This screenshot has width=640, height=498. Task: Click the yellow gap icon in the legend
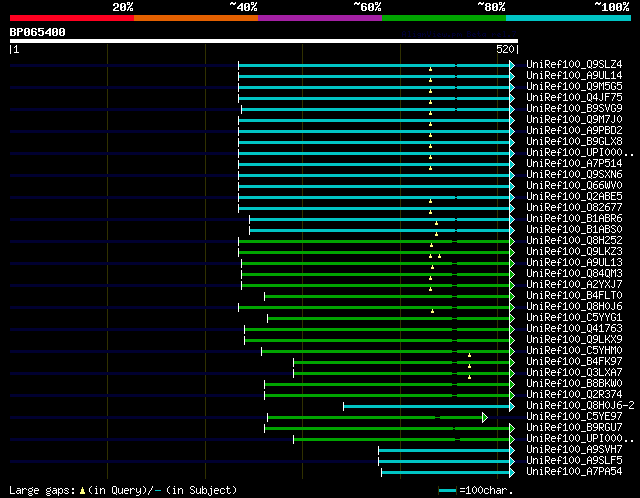click(x=82, y=490)
